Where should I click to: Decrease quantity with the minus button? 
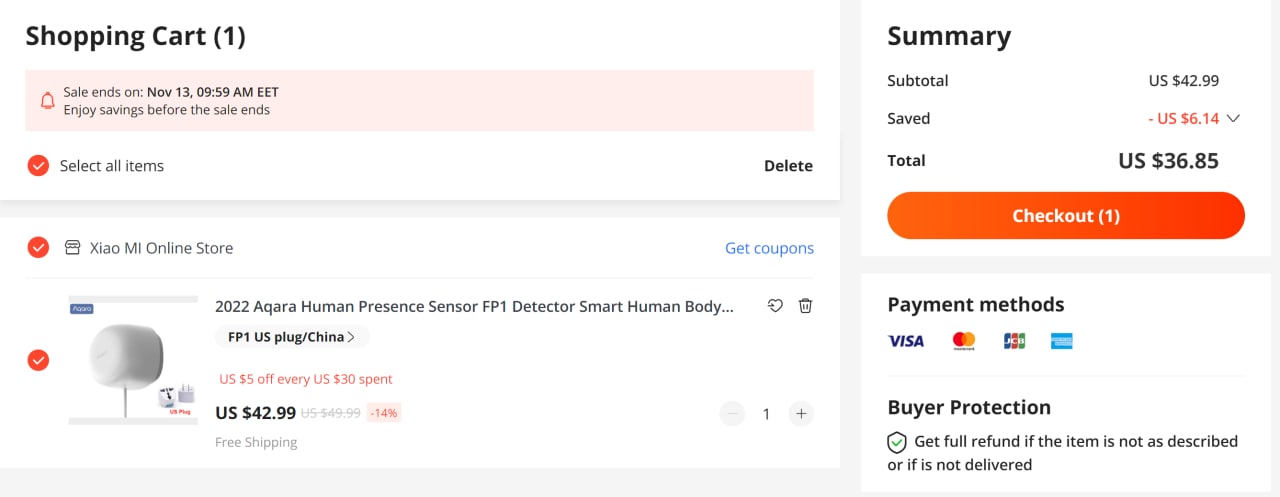coord(732,413)
